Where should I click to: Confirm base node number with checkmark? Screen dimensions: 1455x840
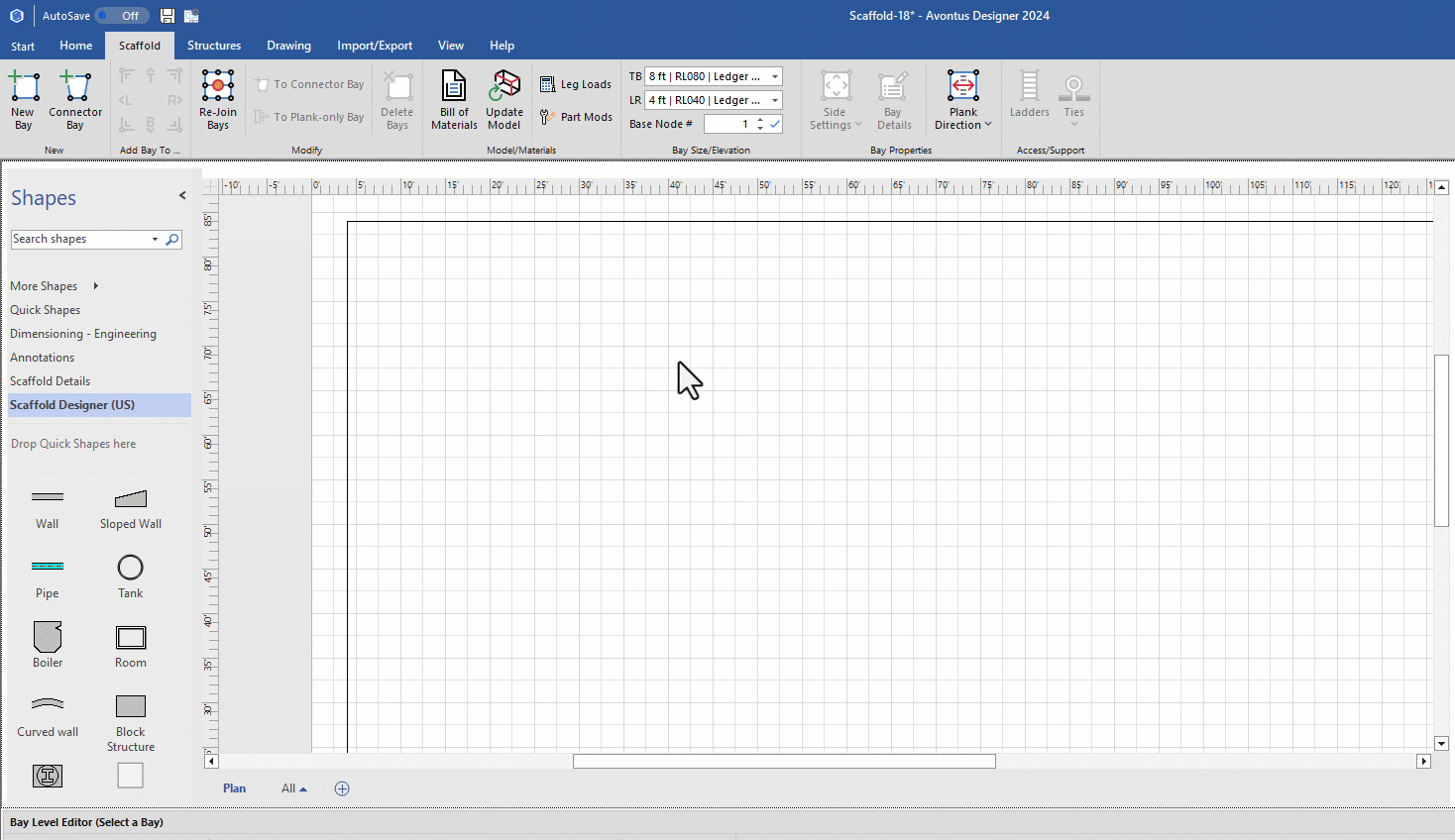coord(775,124)
